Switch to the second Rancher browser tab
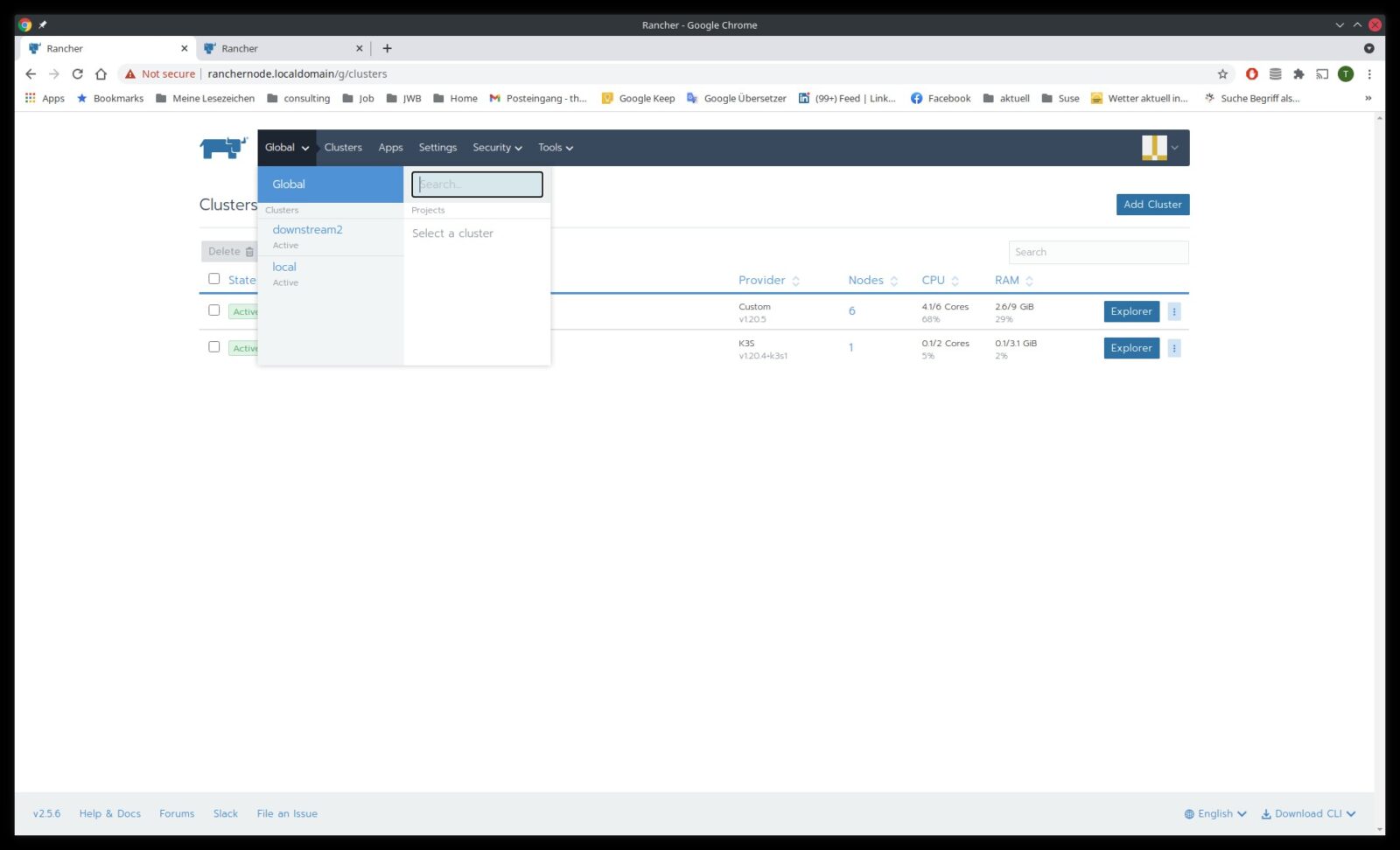 [280, 48]
